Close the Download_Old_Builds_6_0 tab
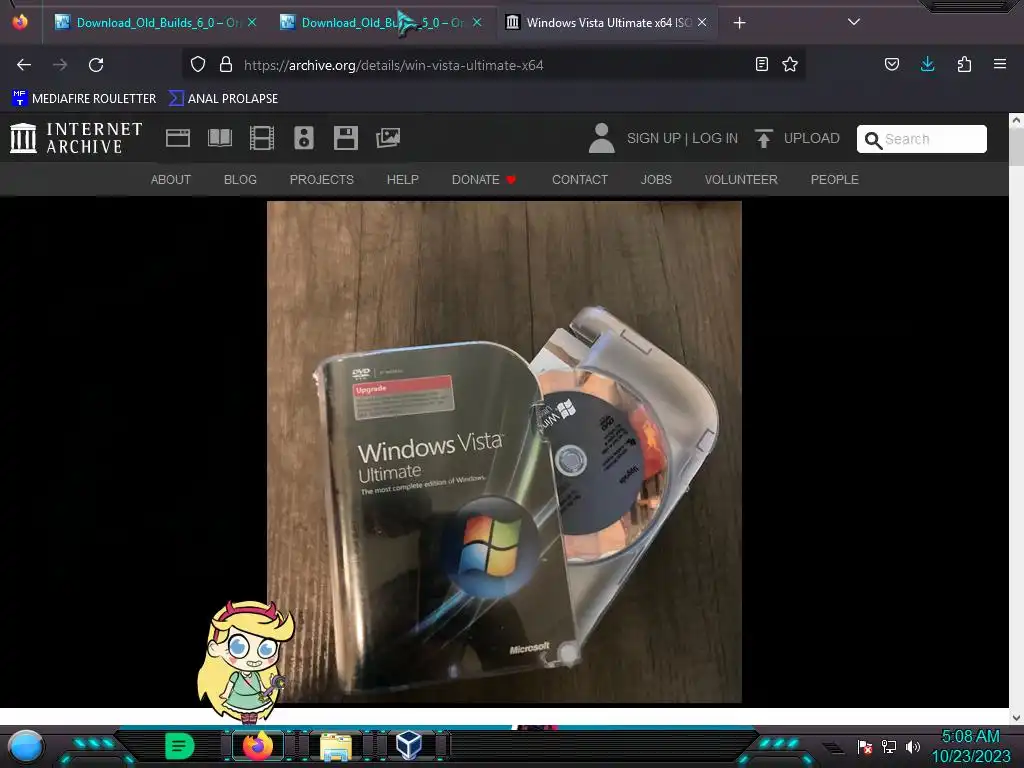The height and width of the screenshot is (768, 1024). [x=252, y=22]
